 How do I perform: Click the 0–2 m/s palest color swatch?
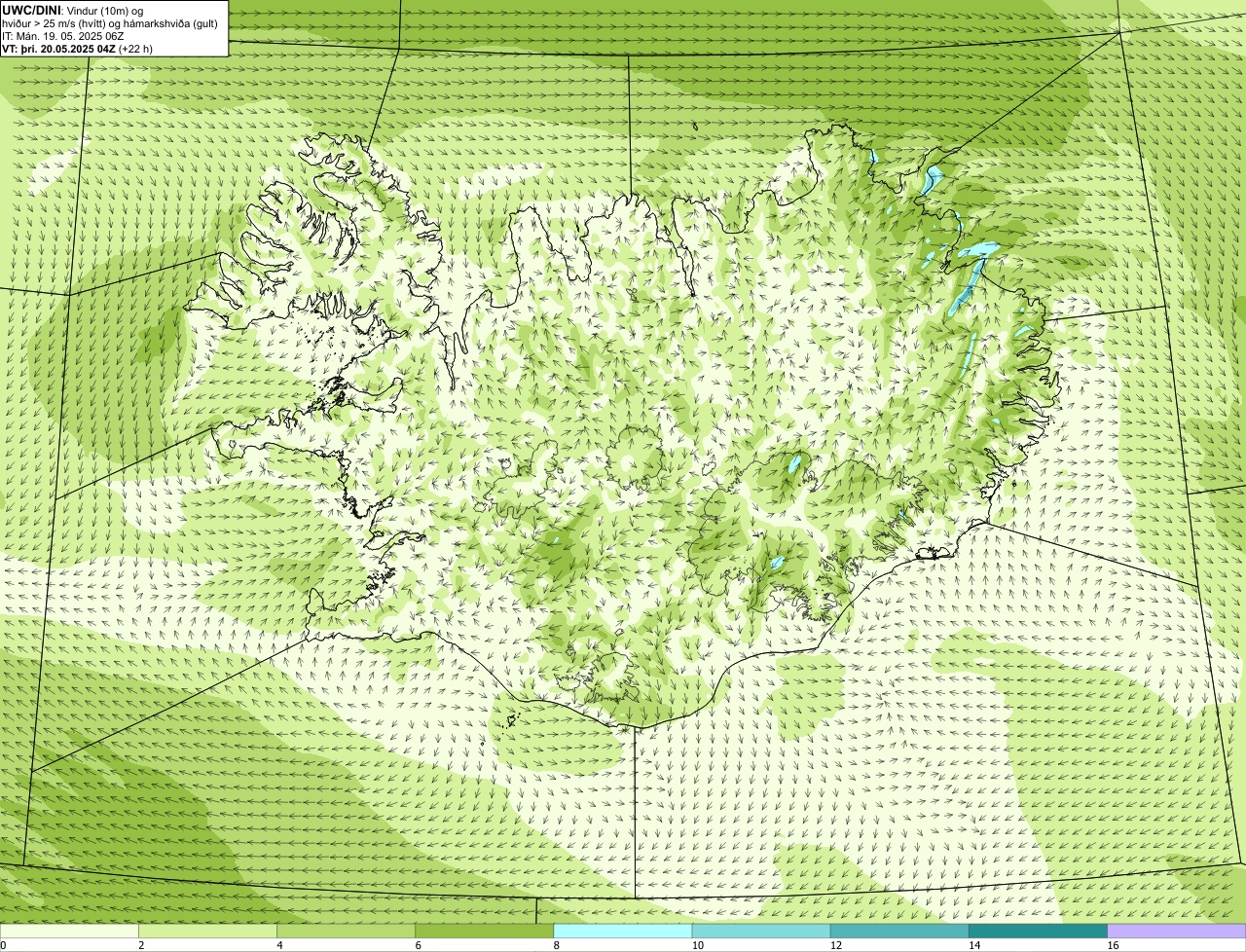69,931
